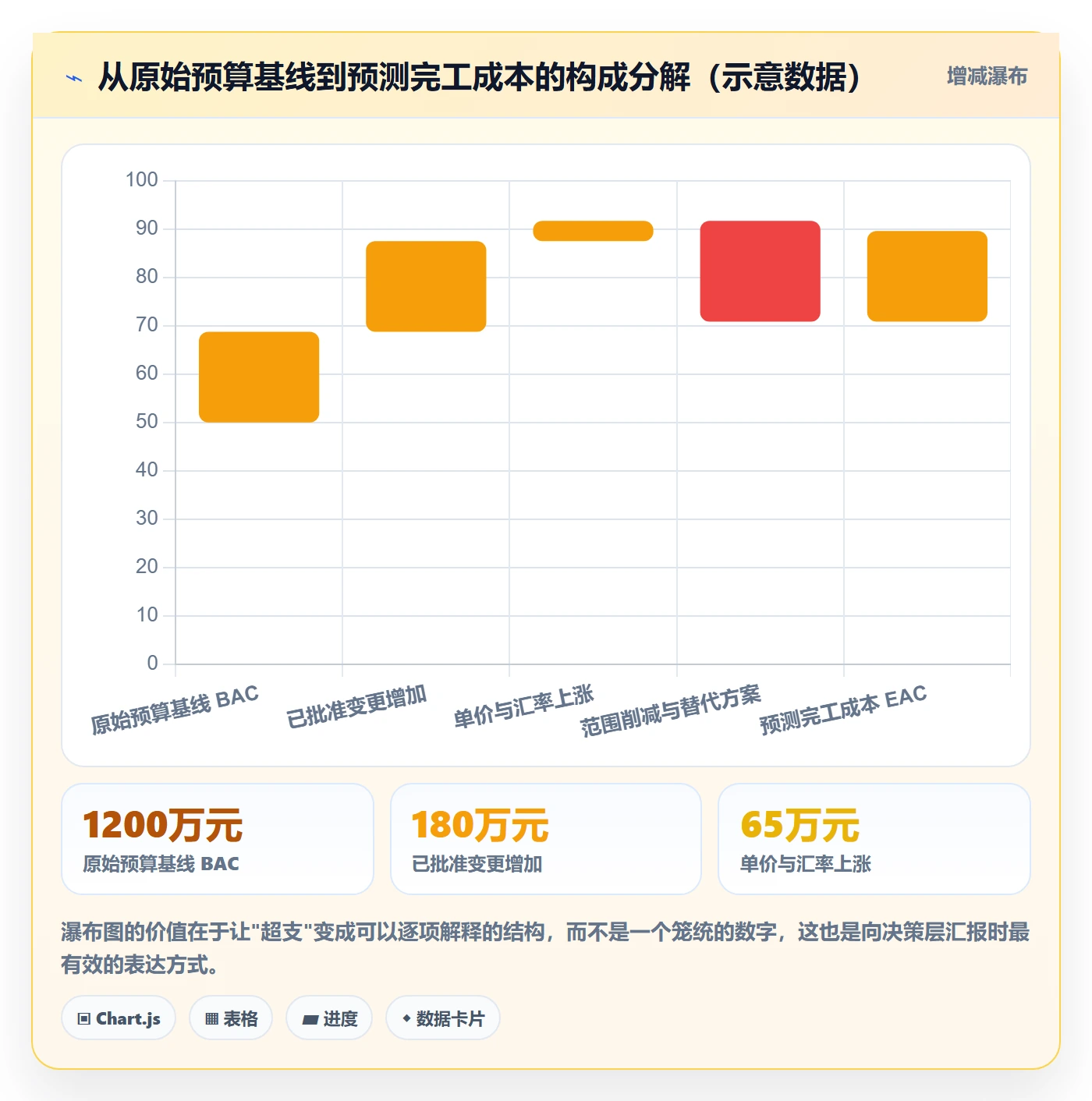Select the 原始预算基线 BAC orange bar
Screen dimensions: 1092x1101
pyautogui.click(x=259, y=377)
